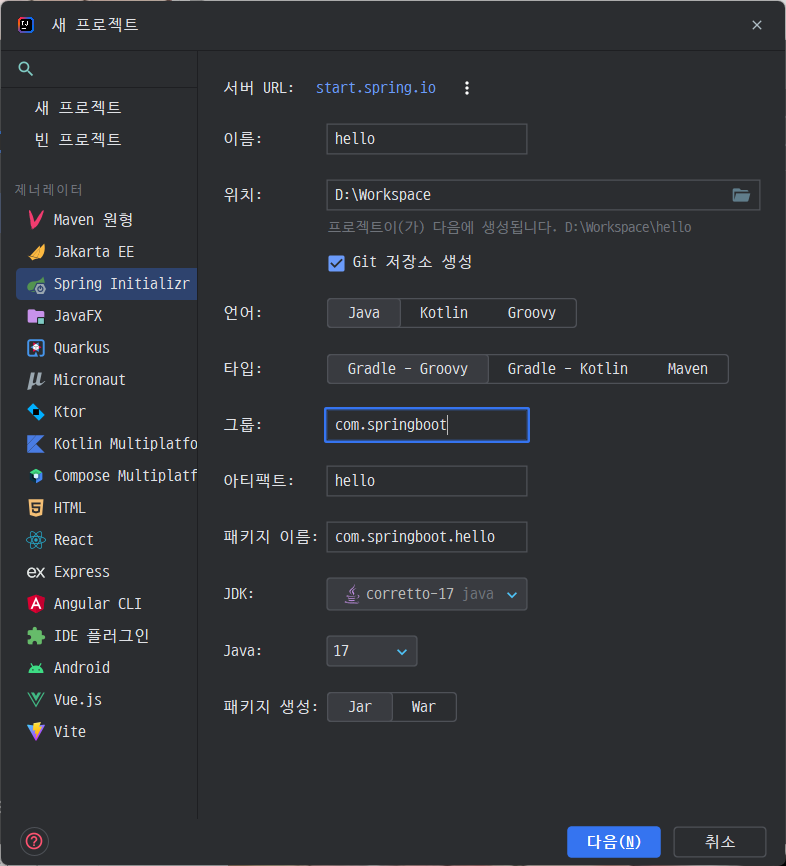Click the artifact field containing hello
The width and height of the screenshot is (786, 866).
(427, 480)
